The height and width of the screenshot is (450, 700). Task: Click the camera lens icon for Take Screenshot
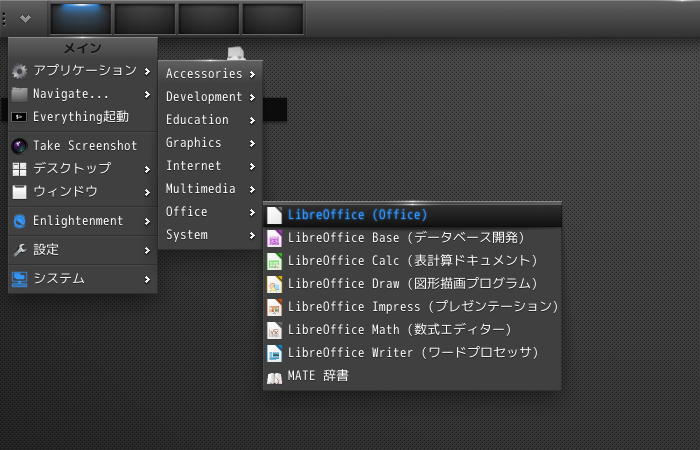(x=19, y=146)
